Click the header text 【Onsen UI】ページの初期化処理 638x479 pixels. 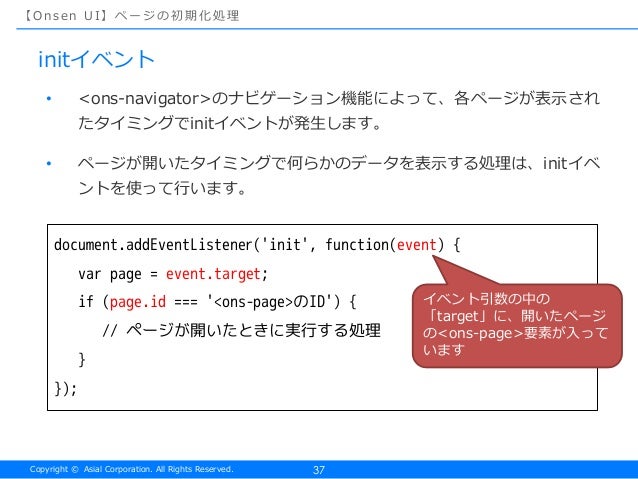(131, 15)
